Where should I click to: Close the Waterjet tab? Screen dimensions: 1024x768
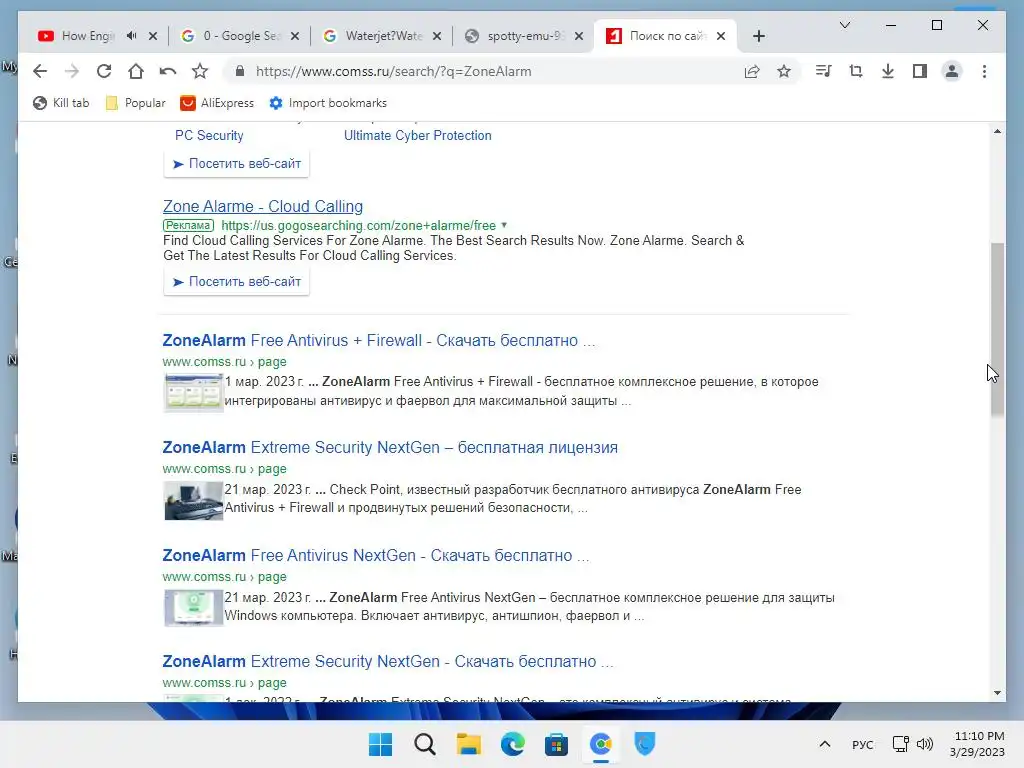[437, 36]
